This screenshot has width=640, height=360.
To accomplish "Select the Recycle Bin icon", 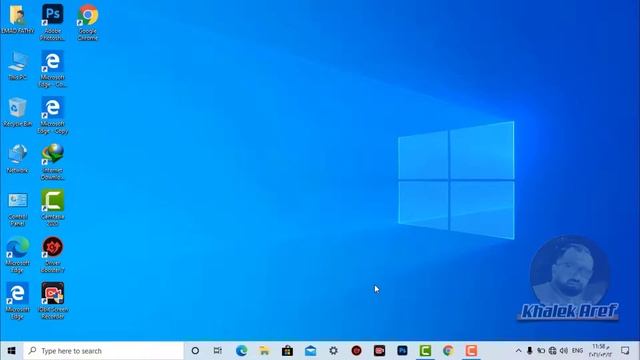I will pyautogui.click(x=17, y=112).
